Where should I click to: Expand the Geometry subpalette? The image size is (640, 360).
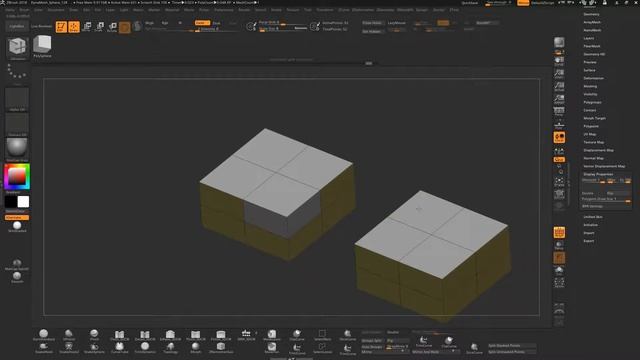click(591, 14)
